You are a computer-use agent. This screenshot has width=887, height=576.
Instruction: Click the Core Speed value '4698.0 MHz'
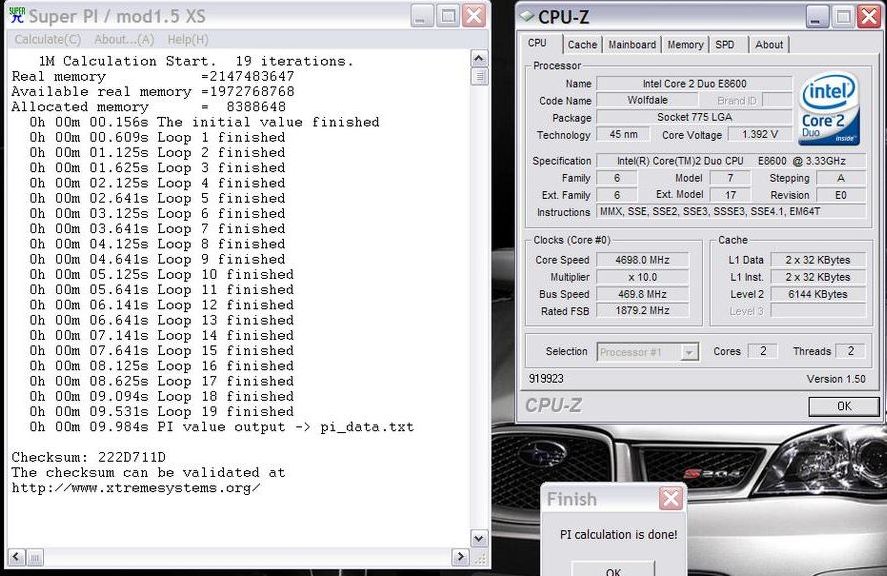pos(643,260)
